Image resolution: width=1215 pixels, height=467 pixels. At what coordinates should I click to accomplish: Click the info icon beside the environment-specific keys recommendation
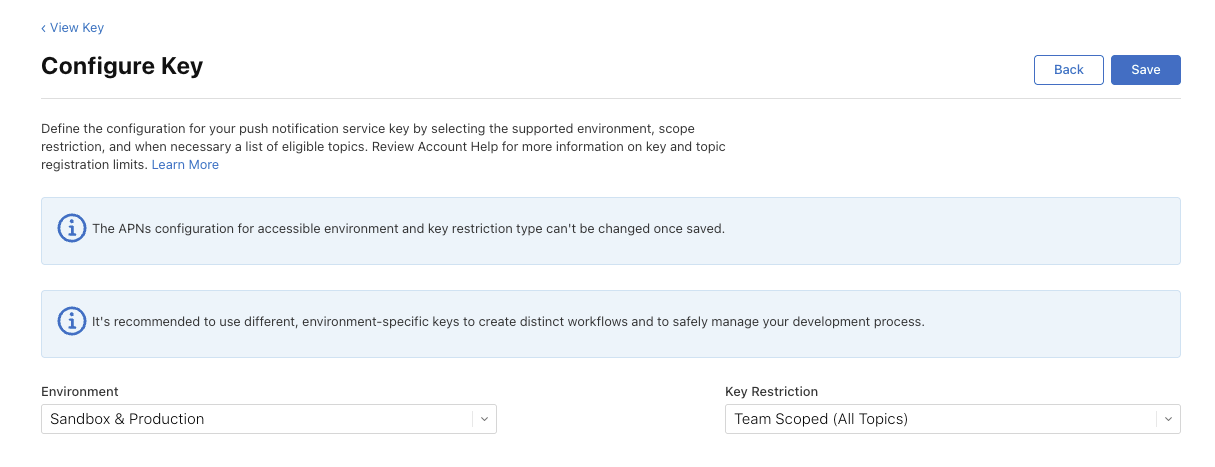pyautogui.click(x=71, y=322)
